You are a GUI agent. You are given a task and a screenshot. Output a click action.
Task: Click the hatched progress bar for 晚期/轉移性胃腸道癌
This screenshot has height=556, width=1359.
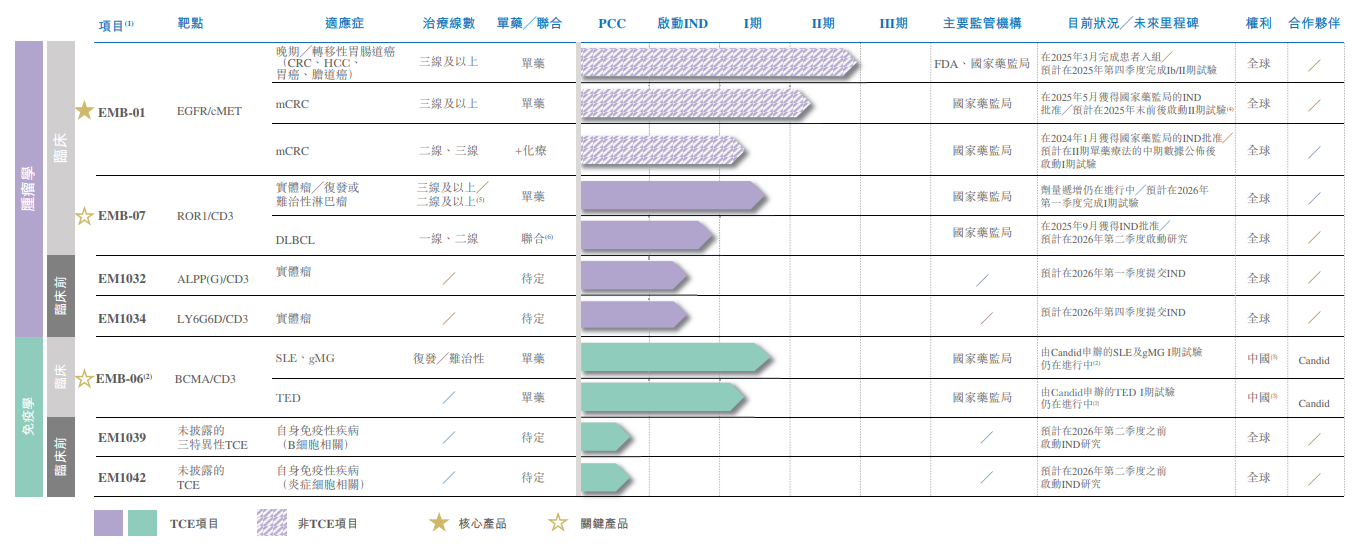point(717,63)
